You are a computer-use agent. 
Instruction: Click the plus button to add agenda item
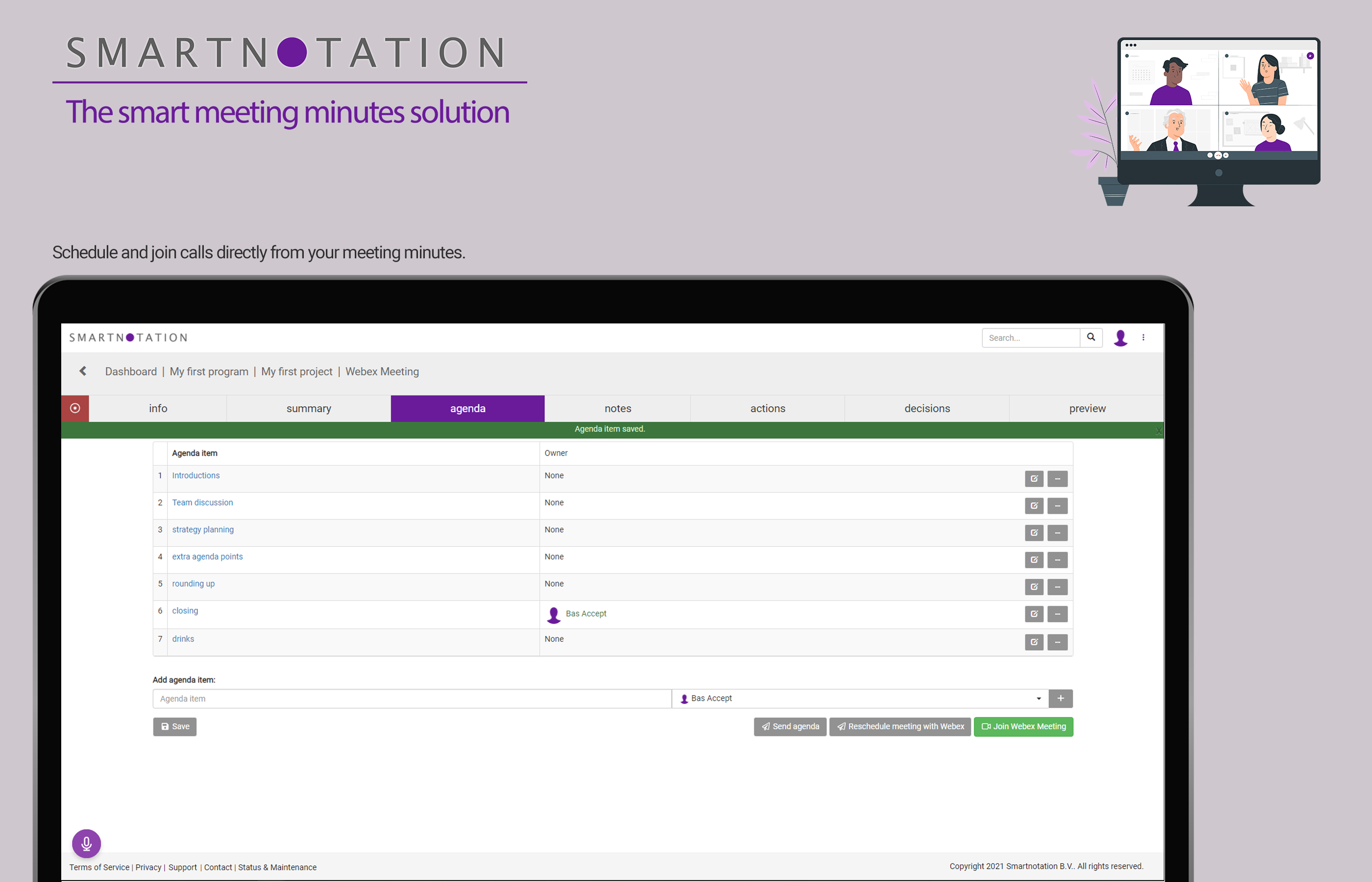(1060, 698)
